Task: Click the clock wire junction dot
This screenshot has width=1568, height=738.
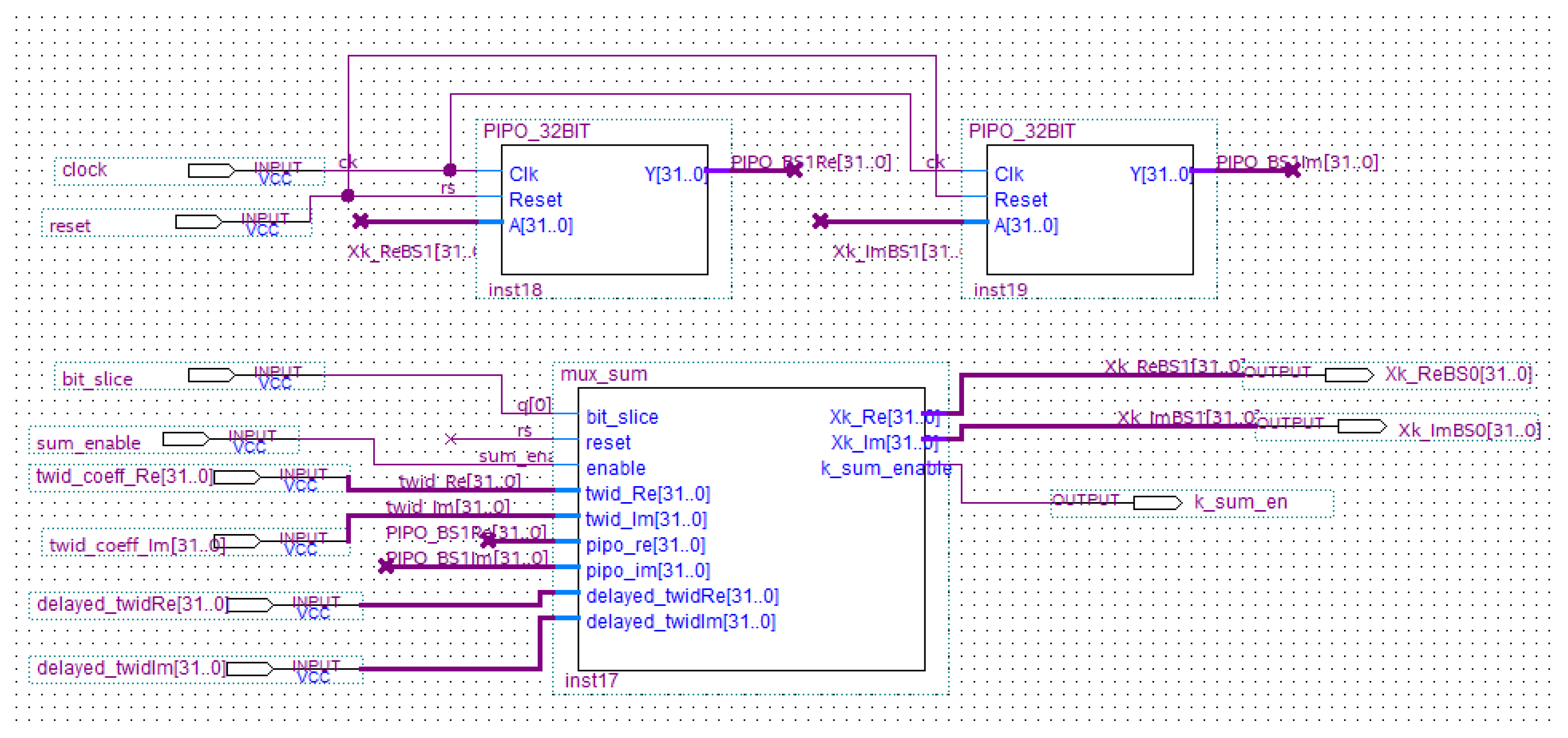Action: click(x=450, y=170)
